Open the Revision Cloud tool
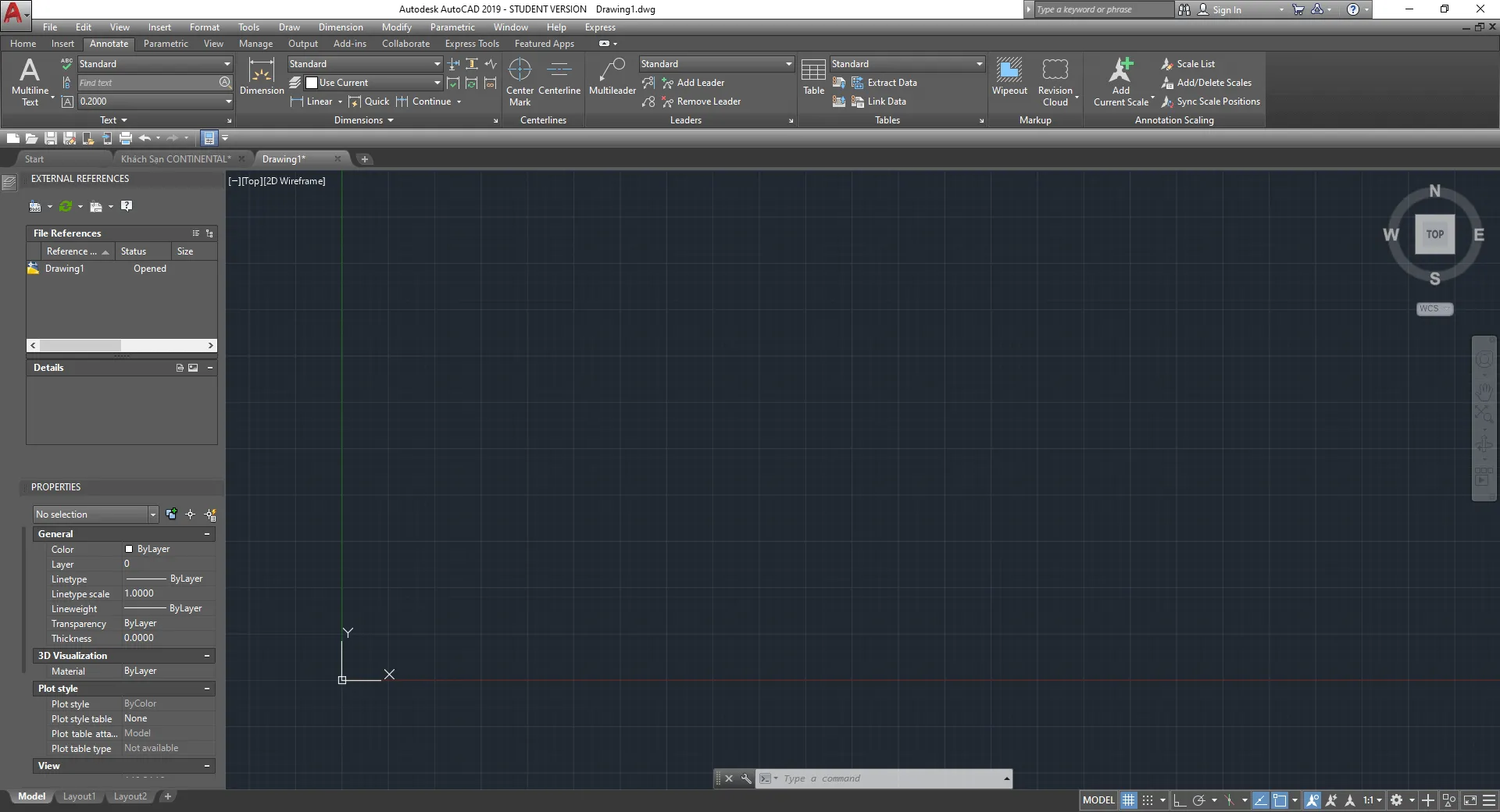This screenshot has width=1500, height=812. tap(1055, 77)
